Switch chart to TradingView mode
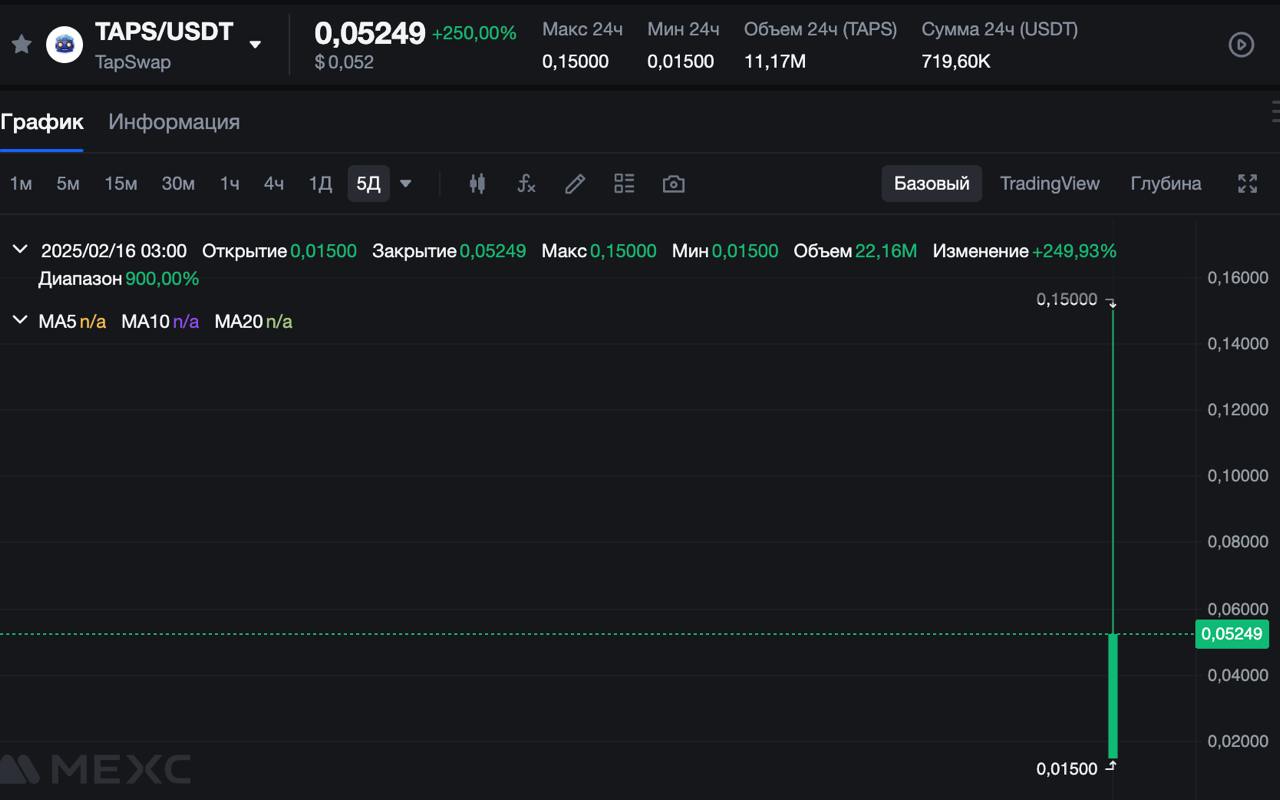This screenshot has width=1280, height=800. 1050,184
